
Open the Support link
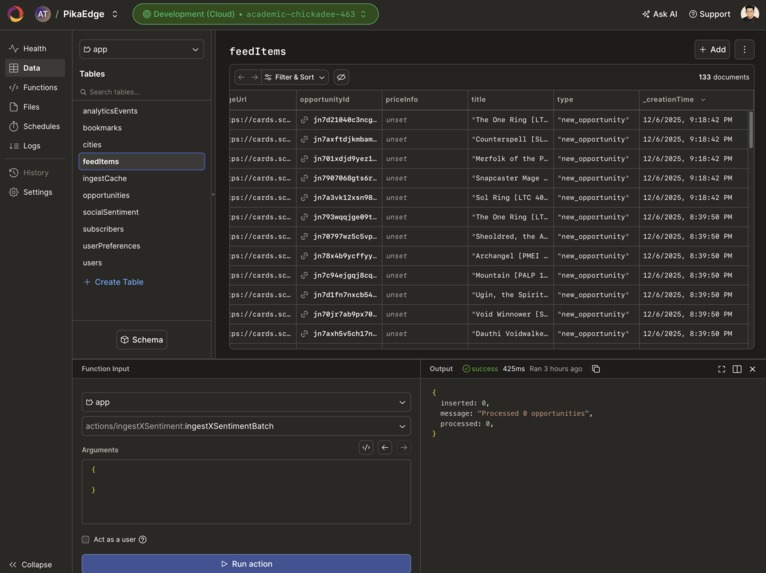click(709, 14)
